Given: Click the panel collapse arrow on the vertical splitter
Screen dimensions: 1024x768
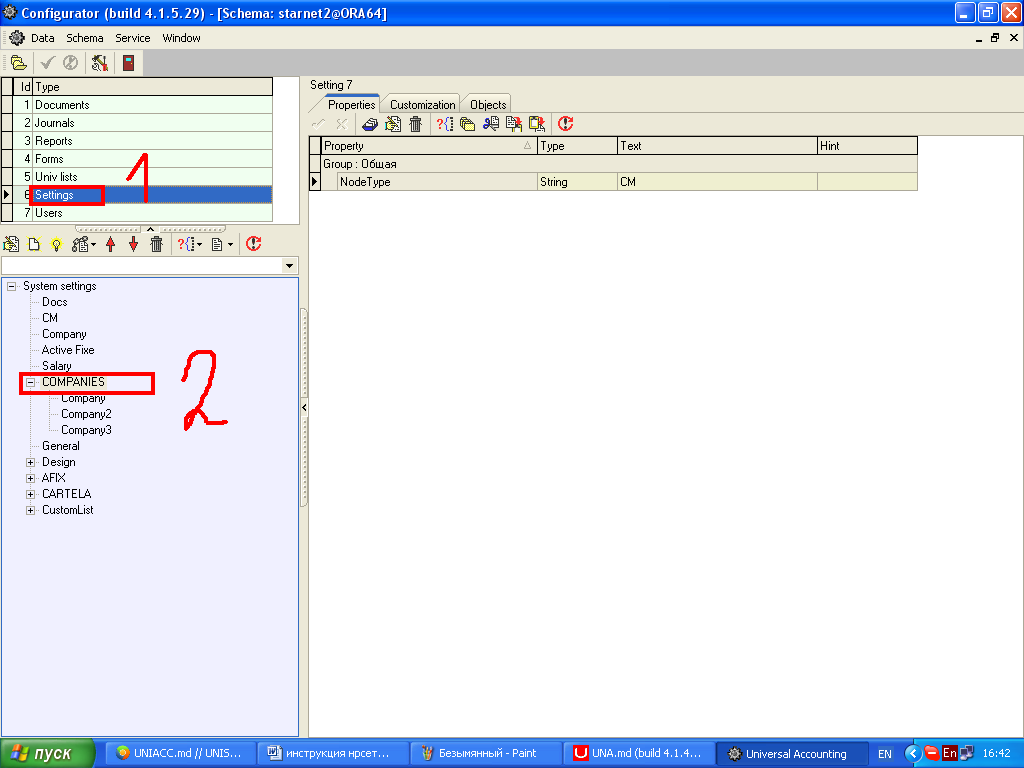Looking at the screenshot, I should point(304,408).
